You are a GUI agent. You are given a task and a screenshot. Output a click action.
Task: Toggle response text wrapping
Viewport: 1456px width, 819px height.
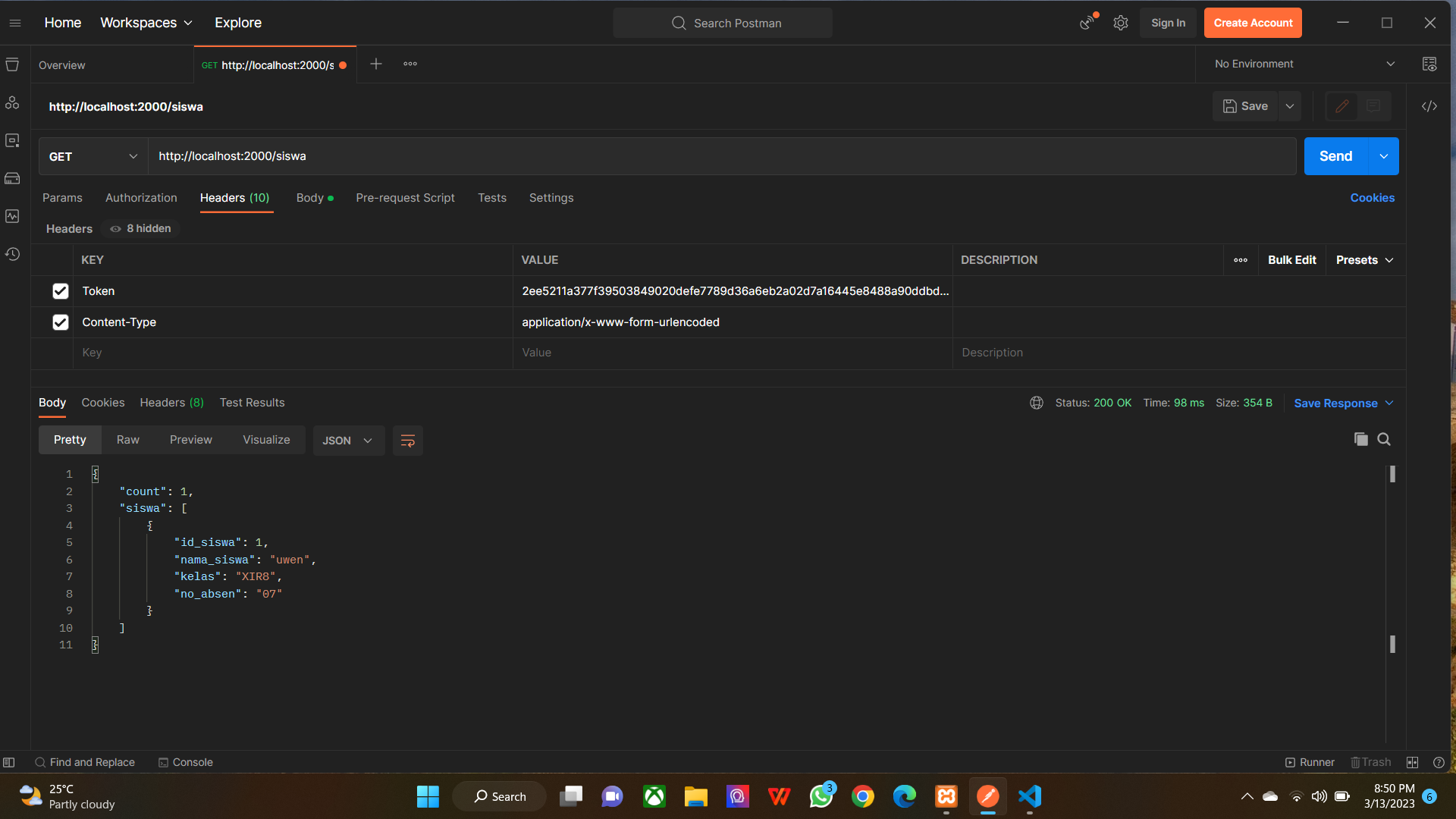407,440
